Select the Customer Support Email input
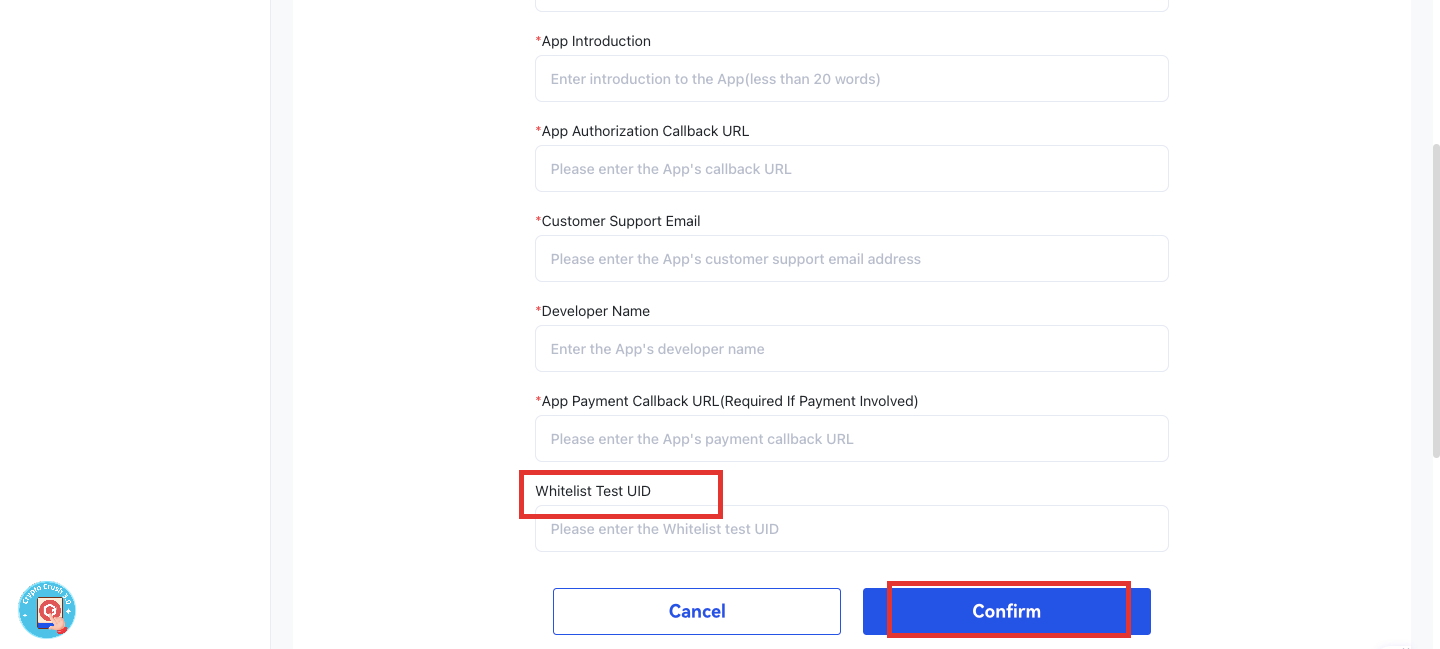1440x649 pixels. 851,259
